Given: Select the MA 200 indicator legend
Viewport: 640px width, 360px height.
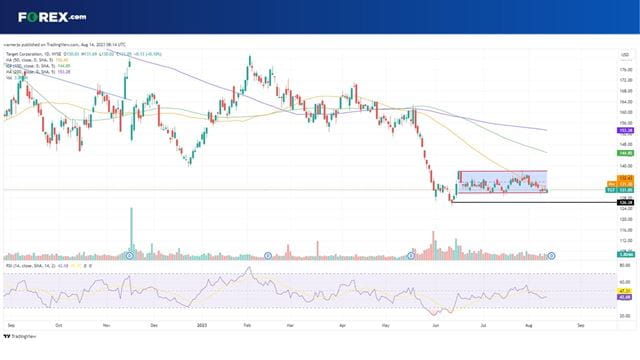Looking at the screenshot, I should click(x=38, y=71).
